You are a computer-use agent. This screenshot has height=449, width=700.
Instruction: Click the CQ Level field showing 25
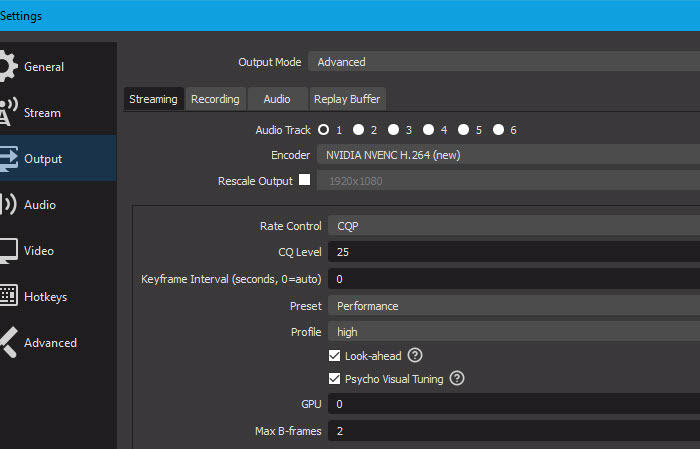514,252
